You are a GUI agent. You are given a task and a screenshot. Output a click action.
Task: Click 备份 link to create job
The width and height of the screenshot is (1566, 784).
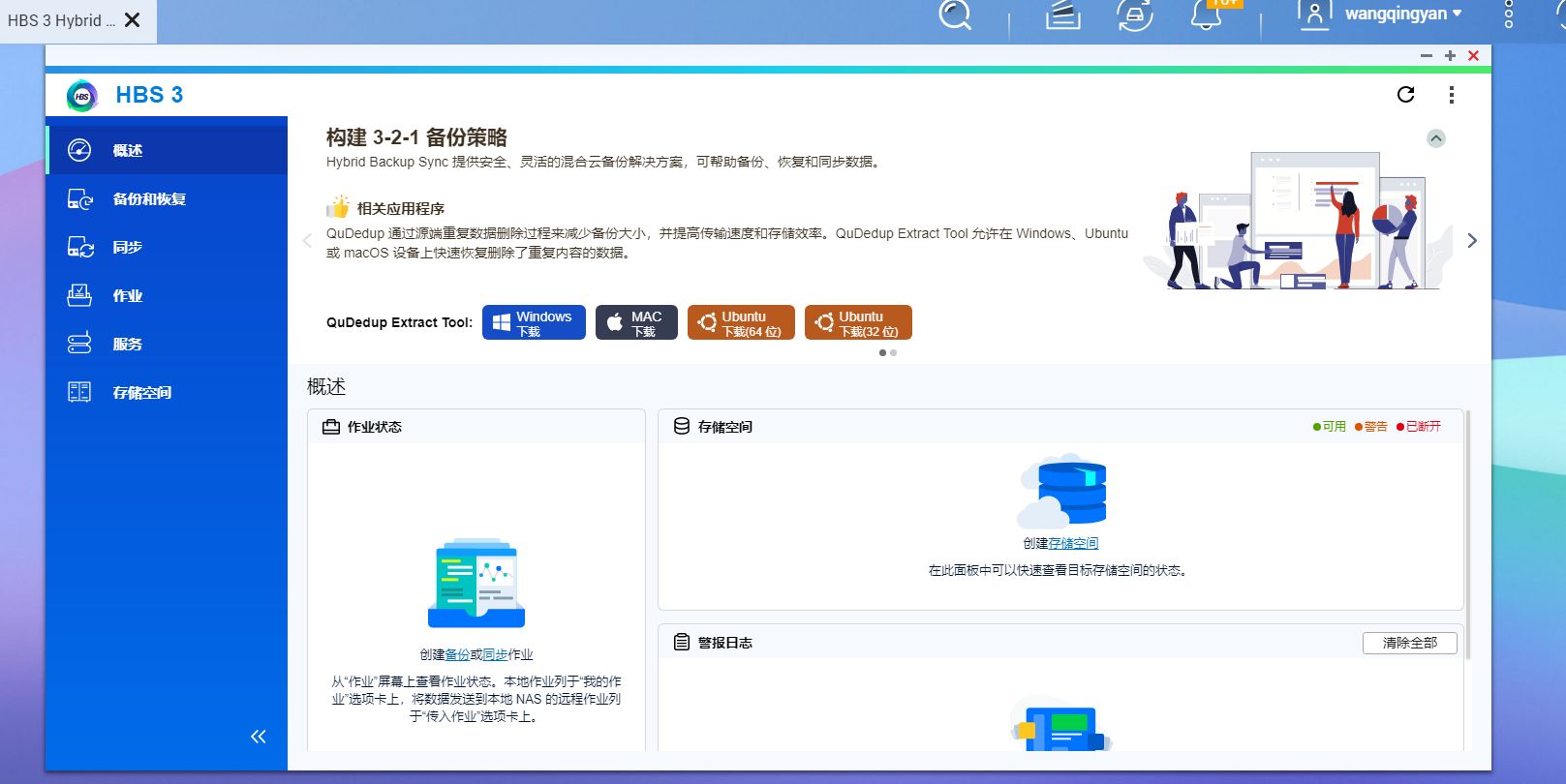pos(457,654)
